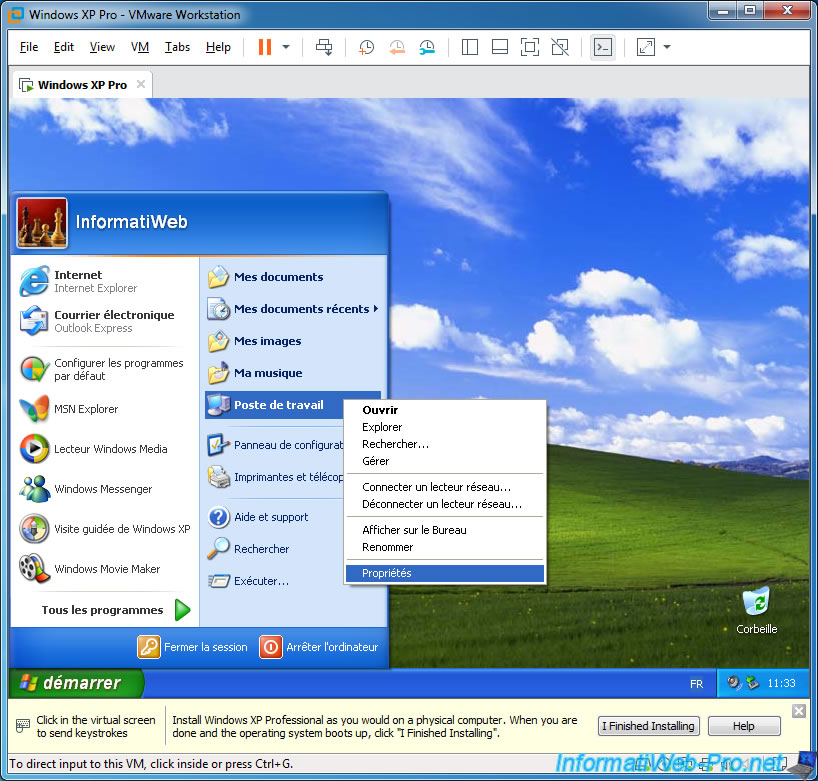Click the Help button in install bar
The image size is (818, 781).
point(743,726)
